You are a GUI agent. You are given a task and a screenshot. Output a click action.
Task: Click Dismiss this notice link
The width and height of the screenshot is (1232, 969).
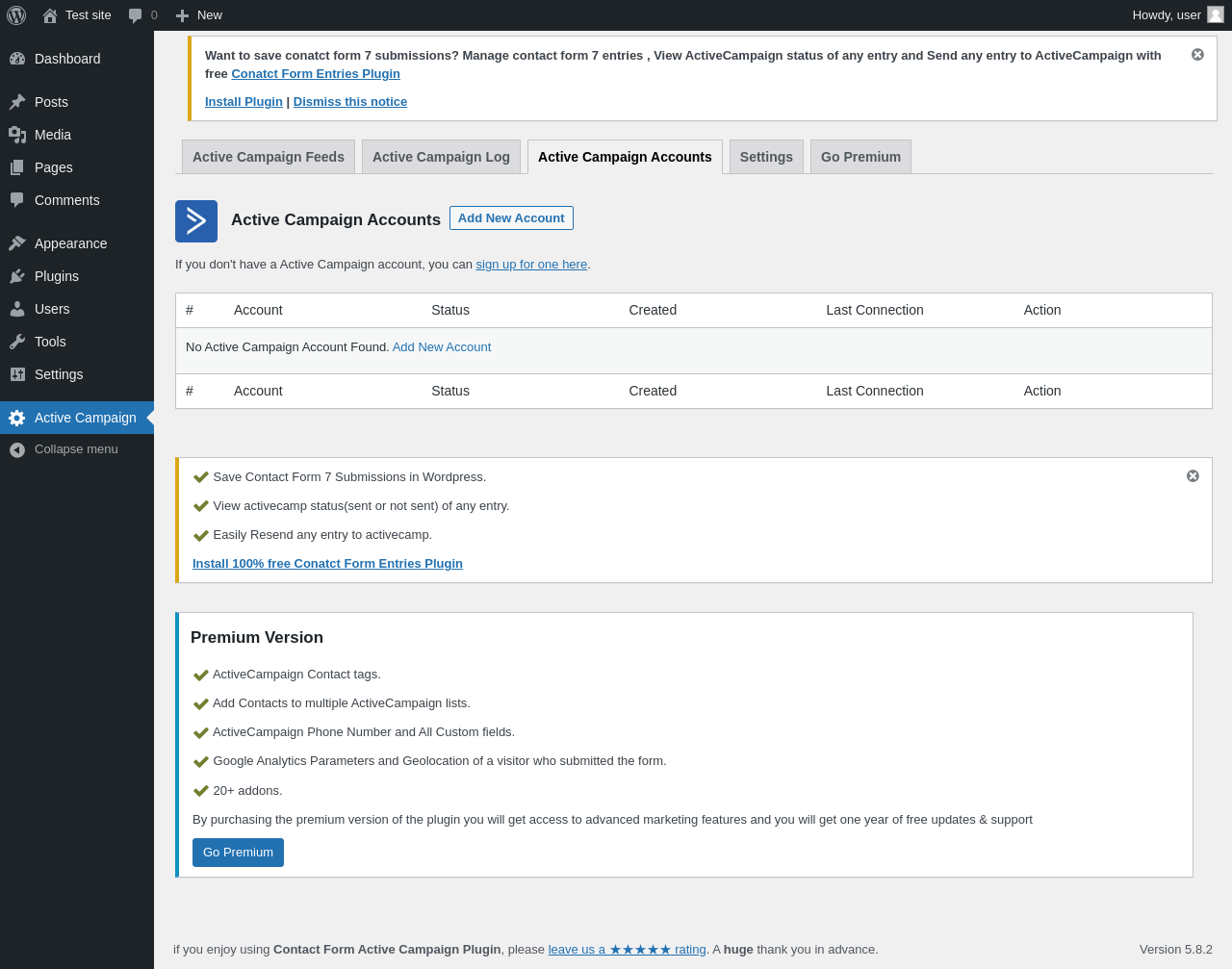pyautogui.click(x=350, y=102)
